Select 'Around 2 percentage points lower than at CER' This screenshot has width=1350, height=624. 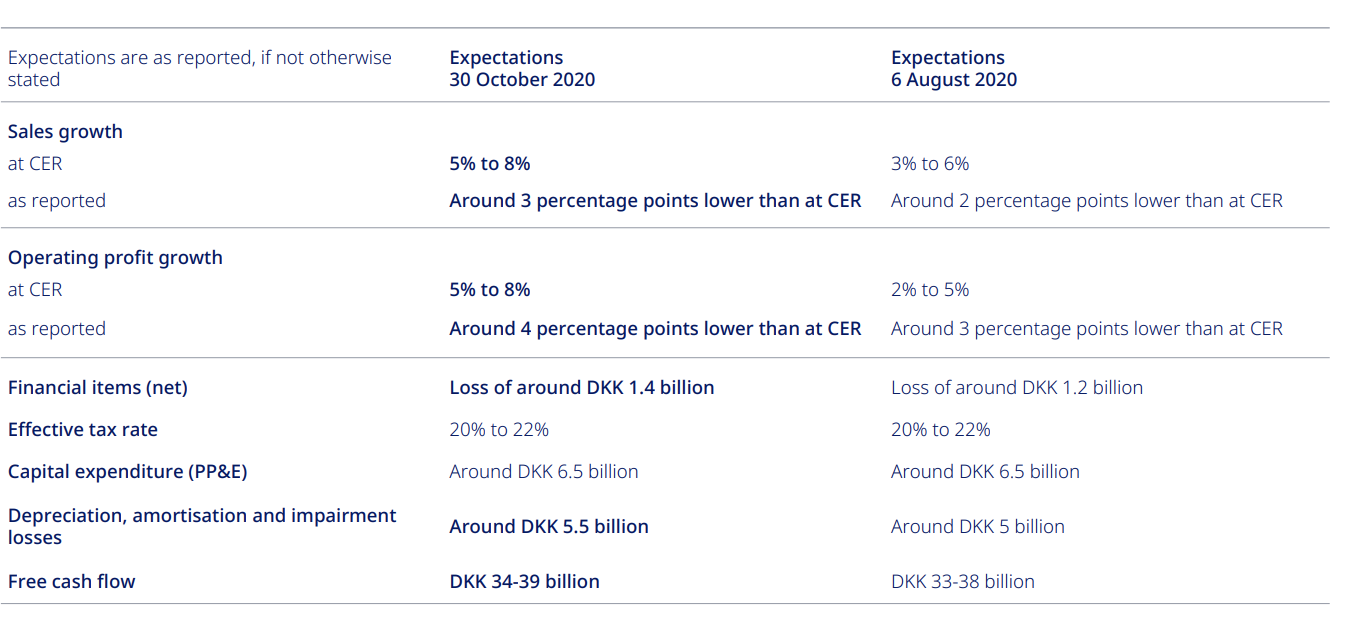tap(1086, 201)
